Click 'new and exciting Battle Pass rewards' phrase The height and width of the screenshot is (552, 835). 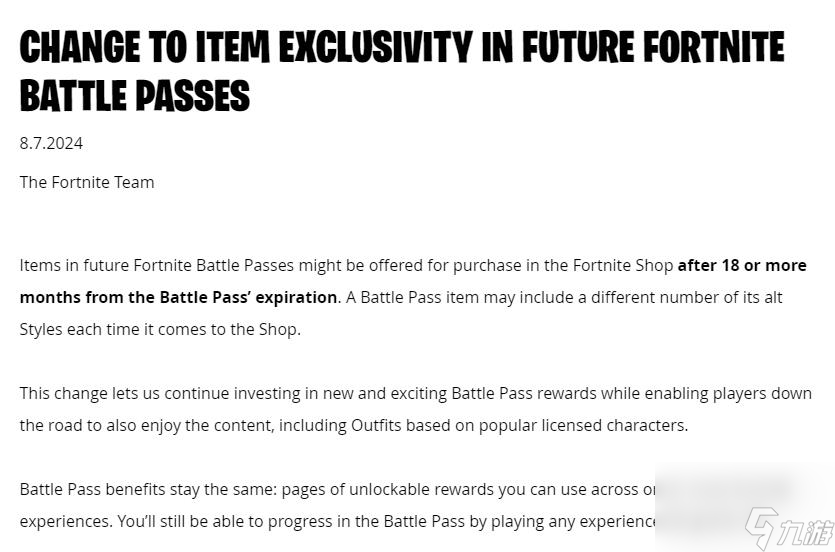click(x=460, y=393)
